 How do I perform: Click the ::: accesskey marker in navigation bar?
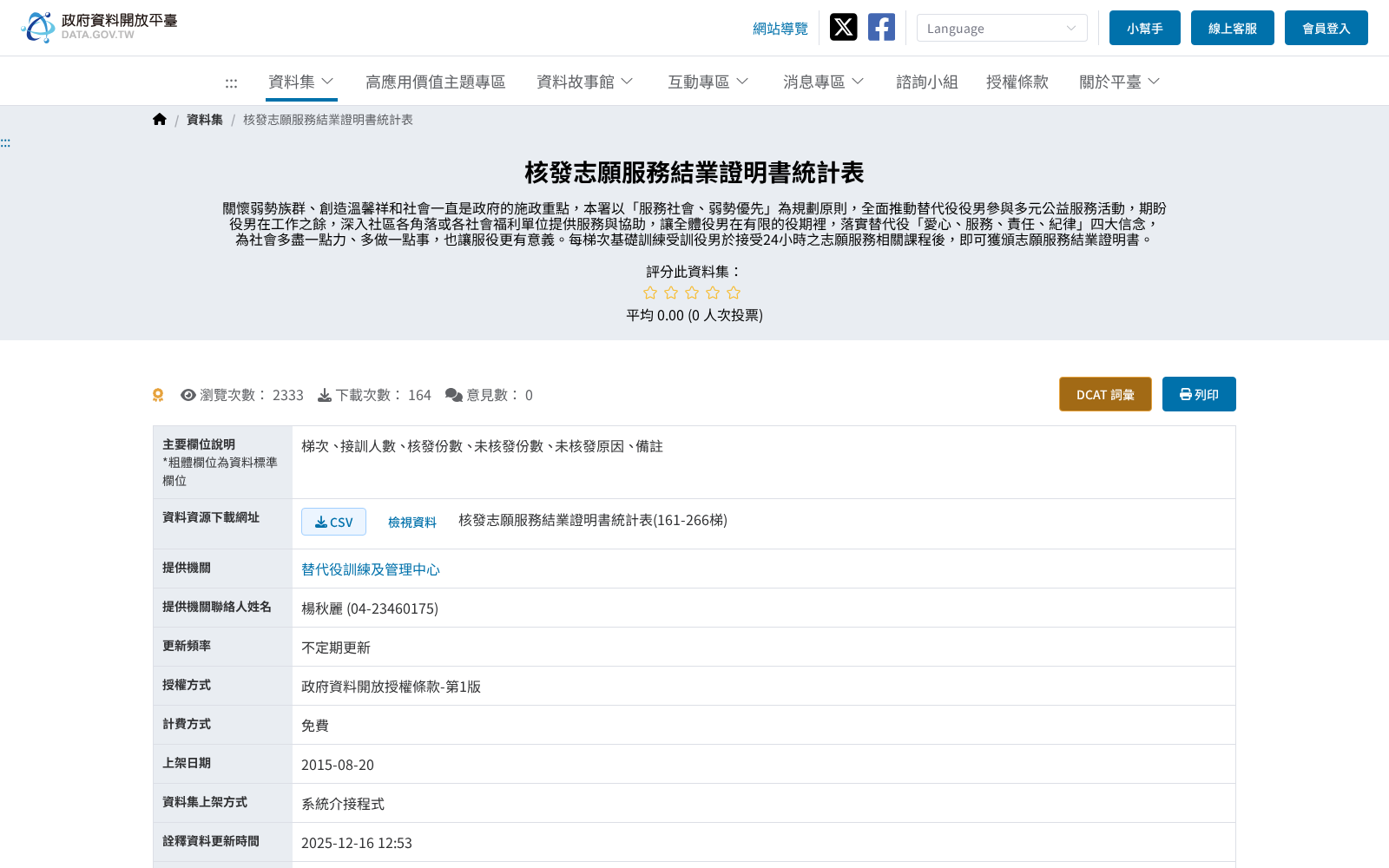point(231,82)
